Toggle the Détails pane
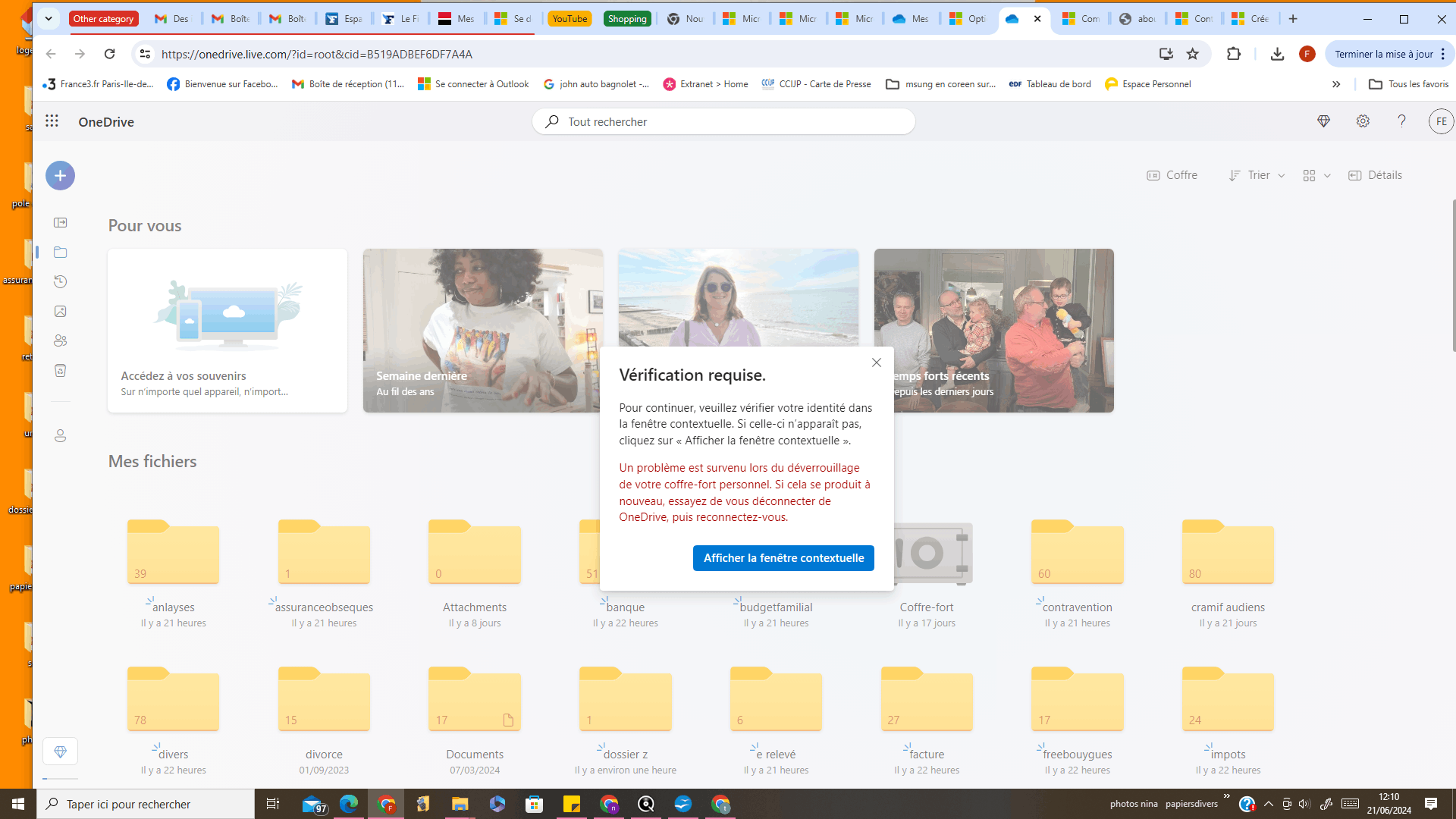1456x819 pixels. (x=1375, y=175)
